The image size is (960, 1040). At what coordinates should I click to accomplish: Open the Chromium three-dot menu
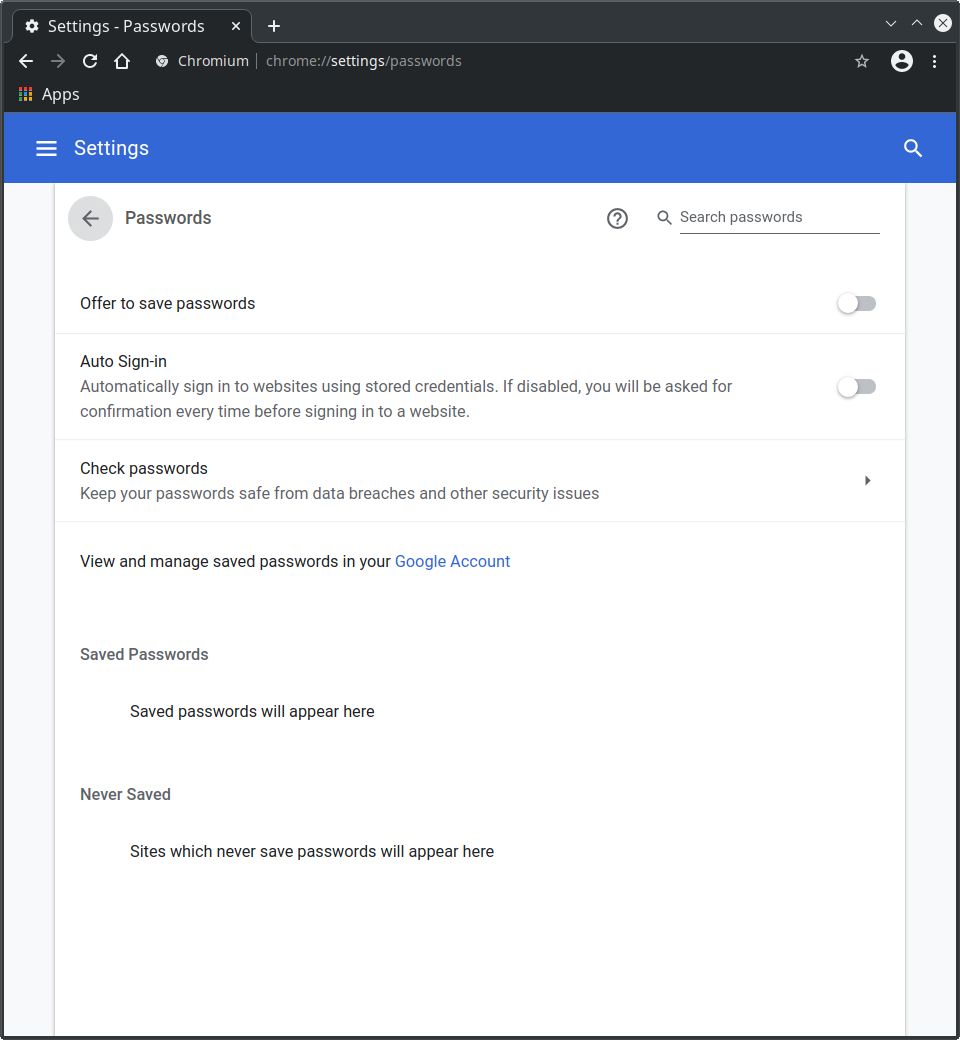coord(934,61)
